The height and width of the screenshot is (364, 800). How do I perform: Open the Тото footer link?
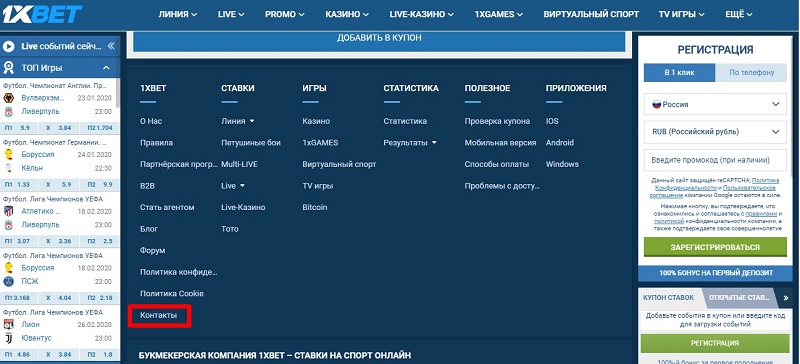click(230, 229)
